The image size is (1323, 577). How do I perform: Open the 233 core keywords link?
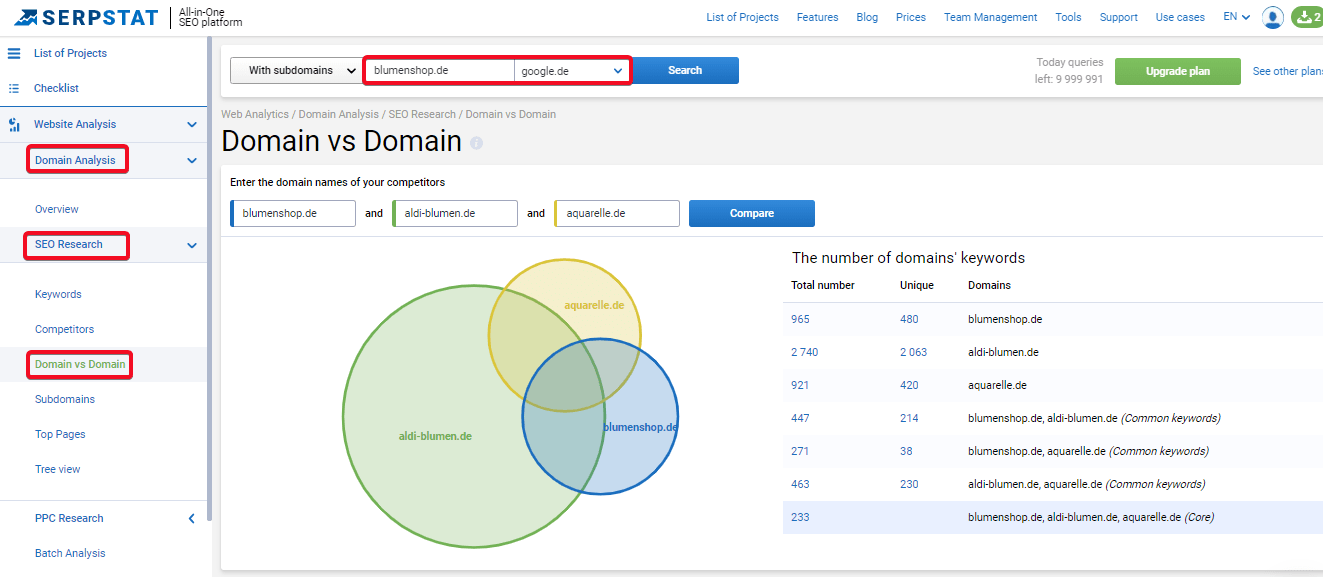(800, 517)
